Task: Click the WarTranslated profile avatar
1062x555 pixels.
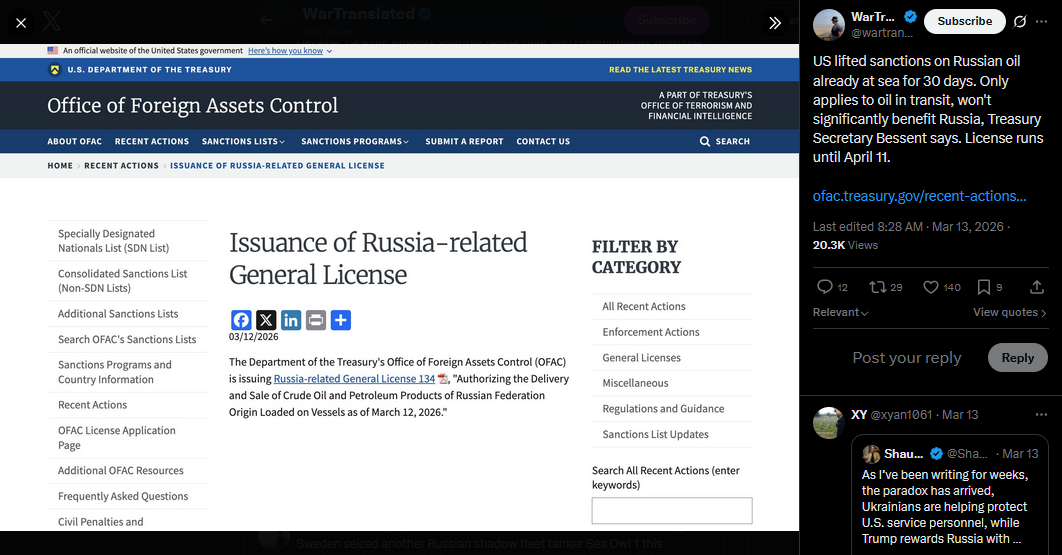Action: 828,25
